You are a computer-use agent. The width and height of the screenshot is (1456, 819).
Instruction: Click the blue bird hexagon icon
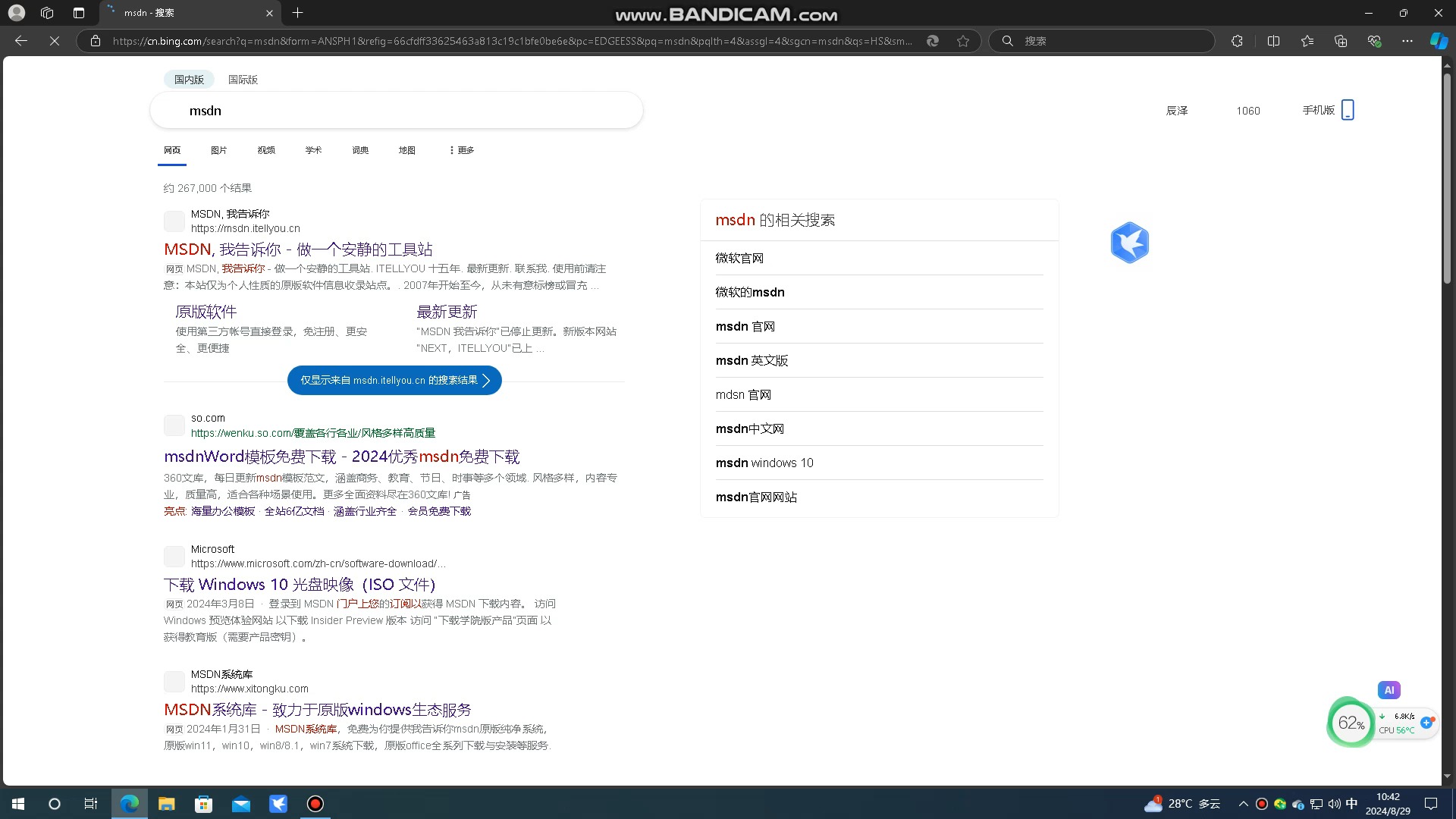click(x=1130, y=243)
